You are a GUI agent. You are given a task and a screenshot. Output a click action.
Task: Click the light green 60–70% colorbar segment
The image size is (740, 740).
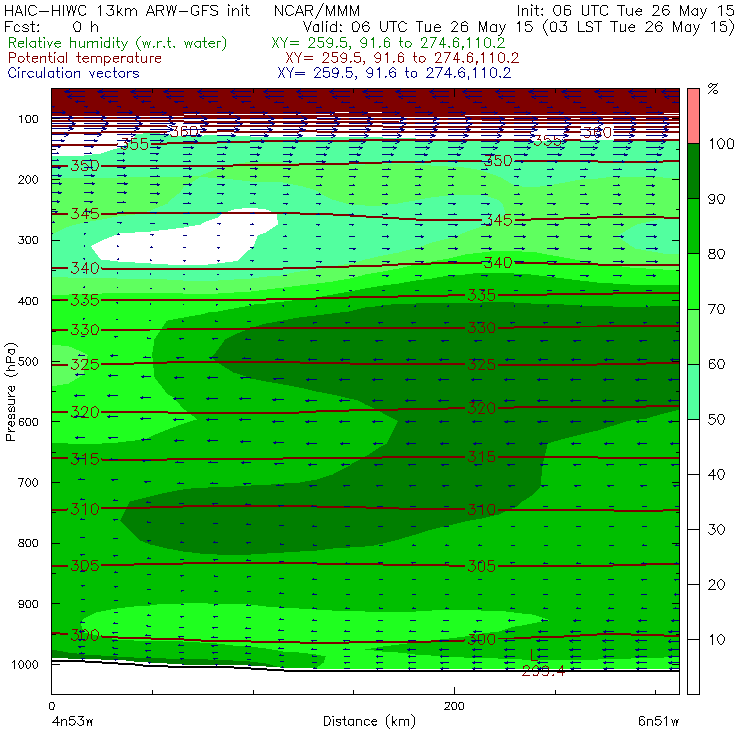click(693, 336)
